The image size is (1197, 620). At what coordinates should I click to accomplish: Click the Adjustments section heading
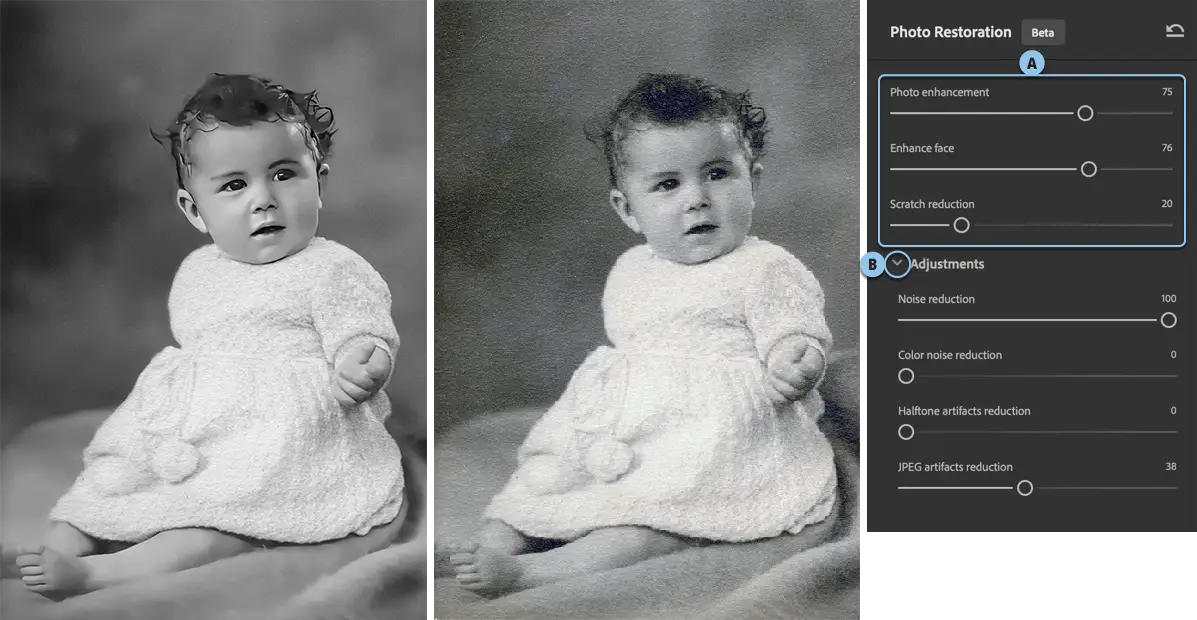(947, 264)
